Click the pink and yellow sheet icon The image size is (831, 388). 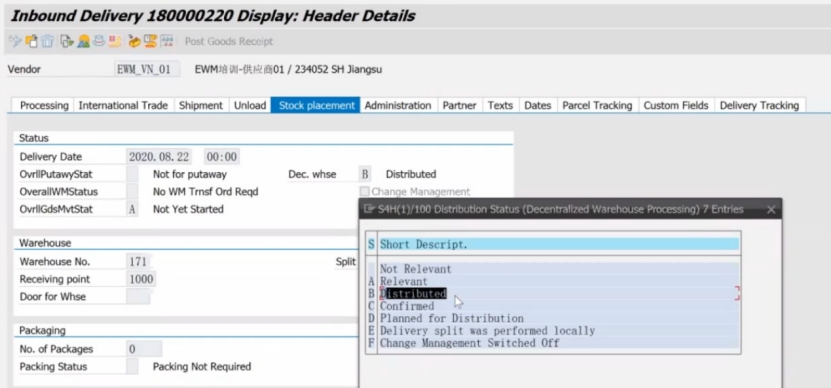115,41
